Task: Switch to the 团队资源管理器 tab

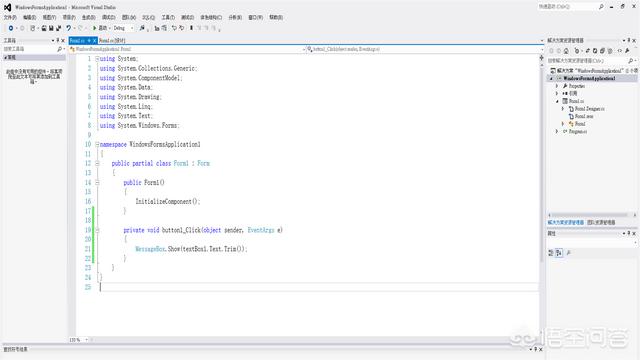Action: (x=601, y=222)
